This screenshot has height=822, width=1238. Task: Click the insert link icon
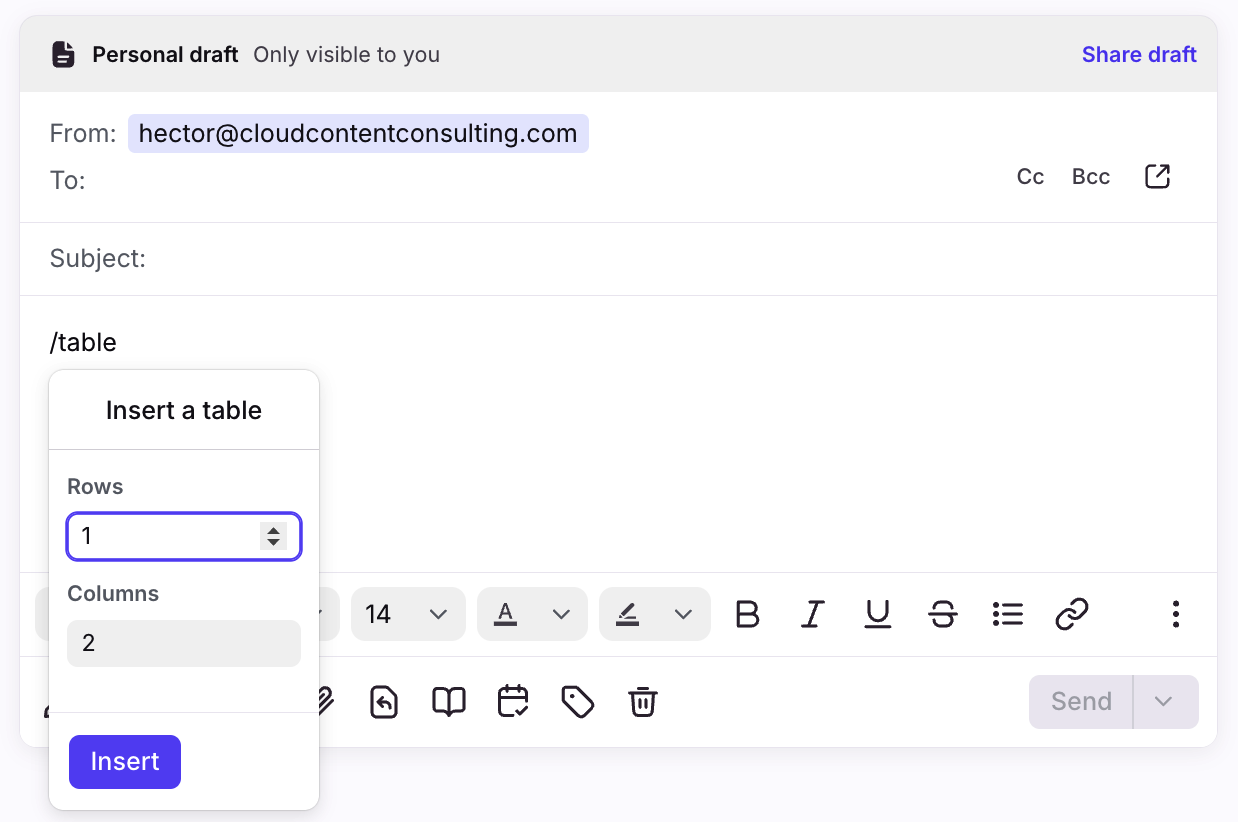(1071, 614)
